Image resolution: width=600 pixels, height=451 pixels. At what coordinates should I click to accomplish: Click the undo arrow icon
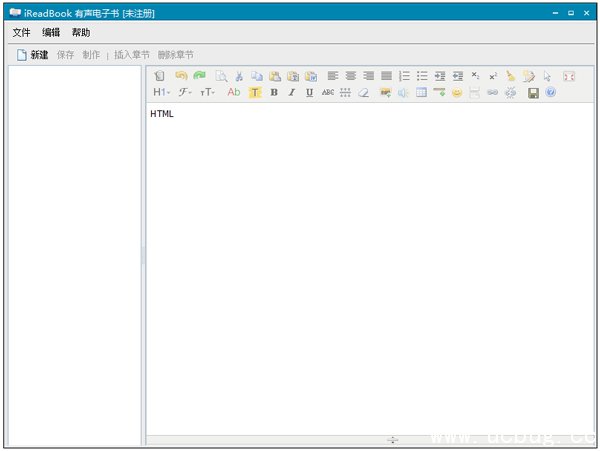181,75
